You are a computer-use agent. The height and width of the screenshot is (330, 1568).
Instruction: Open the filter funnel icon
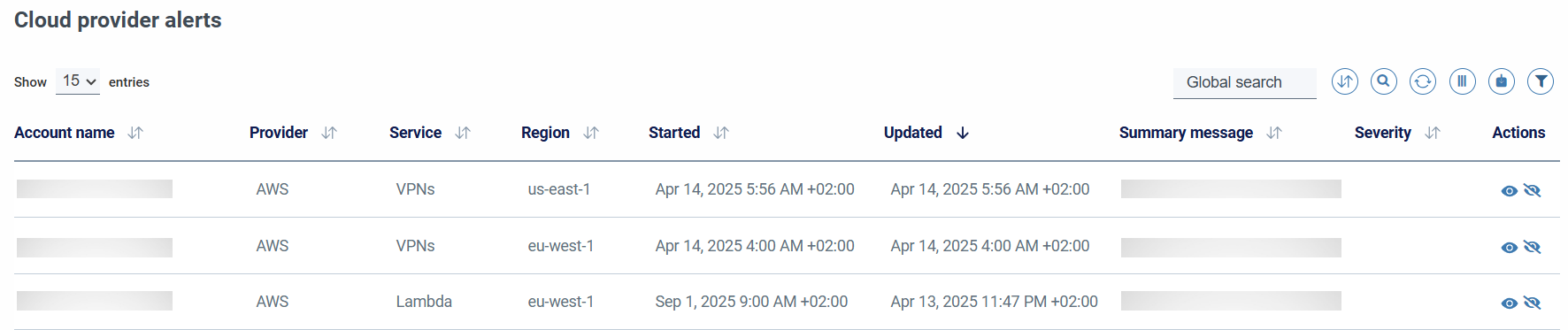[x=1541, y=81]
